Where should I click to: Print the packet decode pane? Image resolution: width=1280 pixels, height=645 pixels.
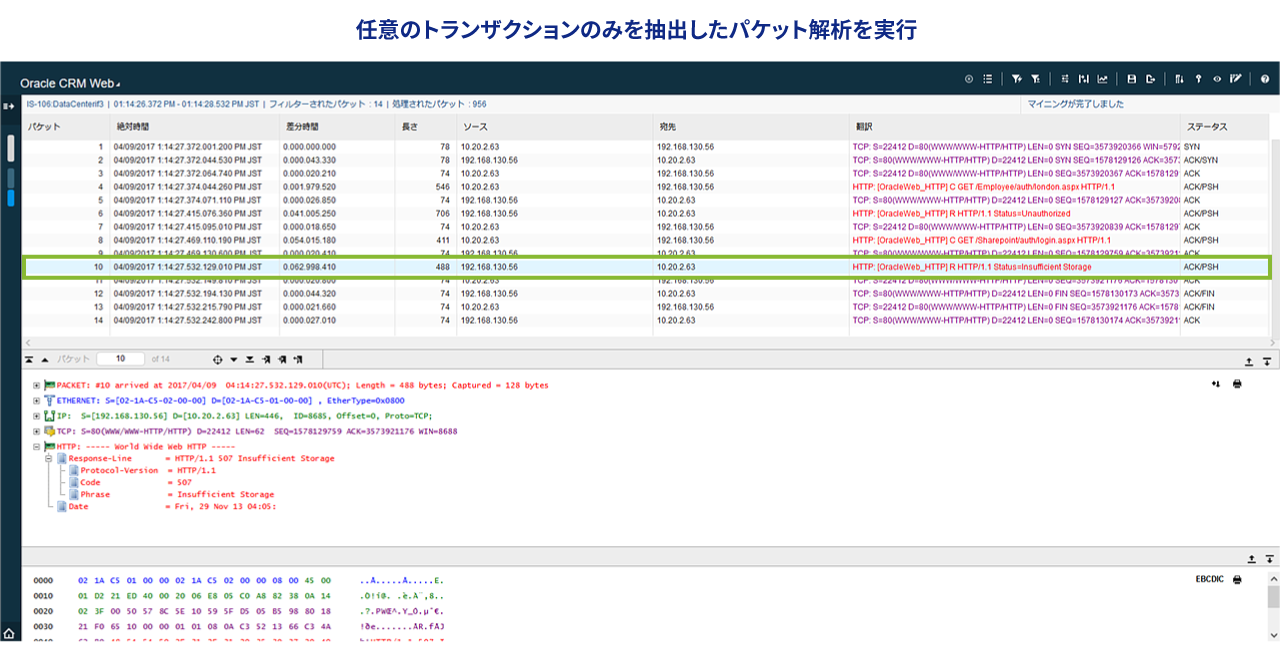point(1237,384)
